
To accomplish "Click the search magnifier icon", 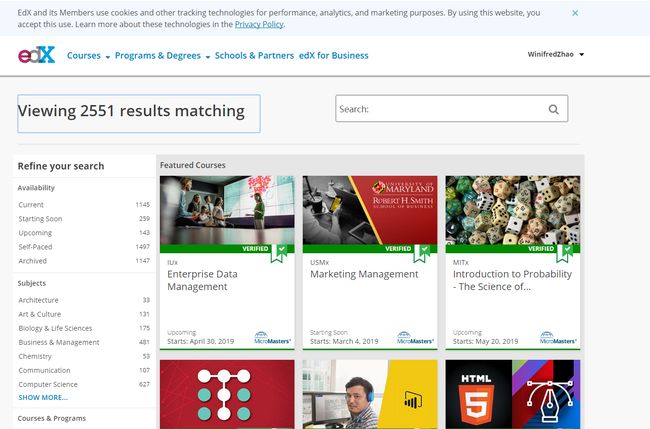I will [x=553, y=109].
